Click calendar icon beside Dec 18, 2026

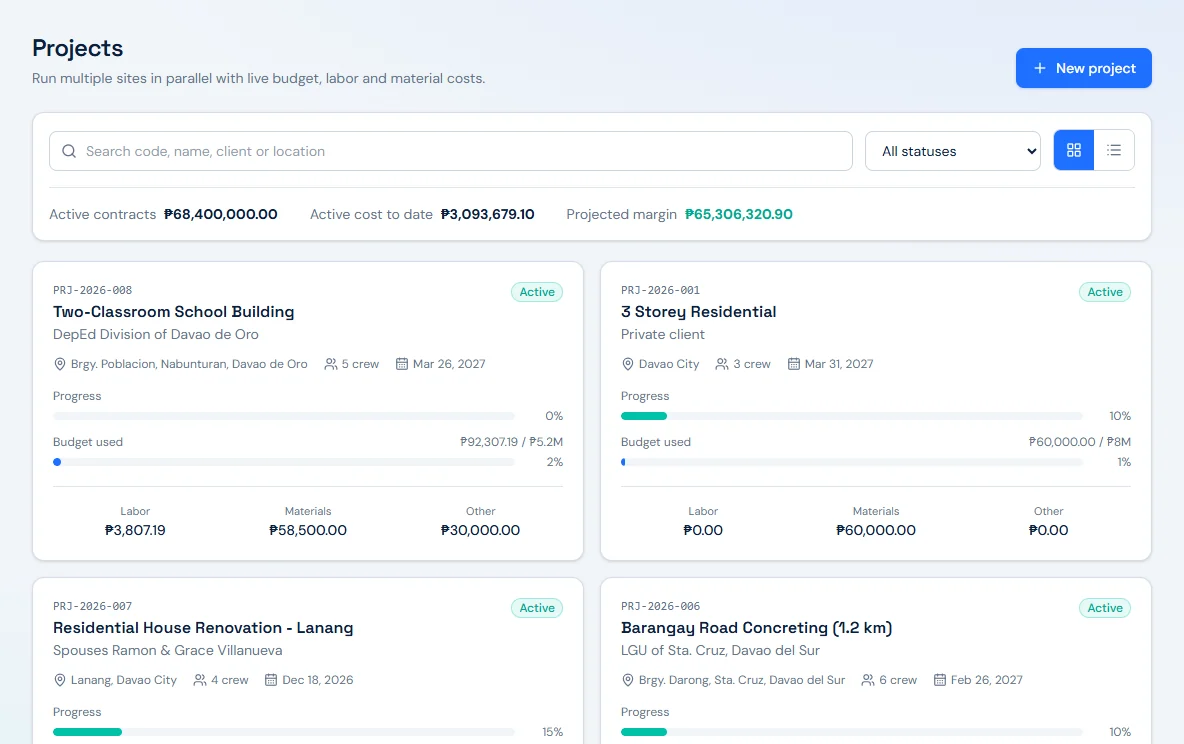[x=271, y=680]
